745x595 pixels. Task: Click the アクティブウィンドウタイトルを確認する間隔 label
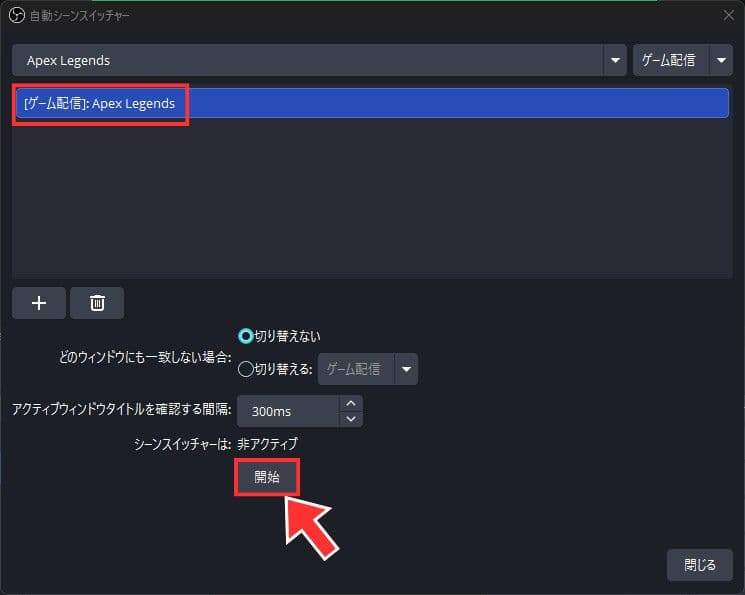point(122,409)
